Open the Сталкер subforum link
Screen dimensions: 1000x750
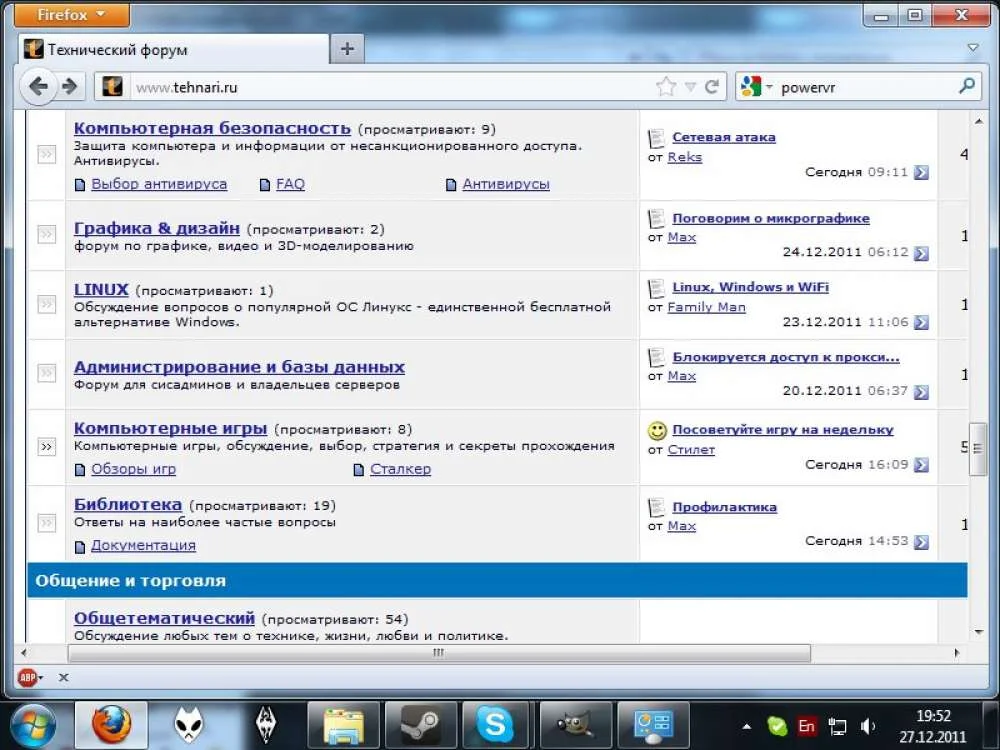point(400,469)
